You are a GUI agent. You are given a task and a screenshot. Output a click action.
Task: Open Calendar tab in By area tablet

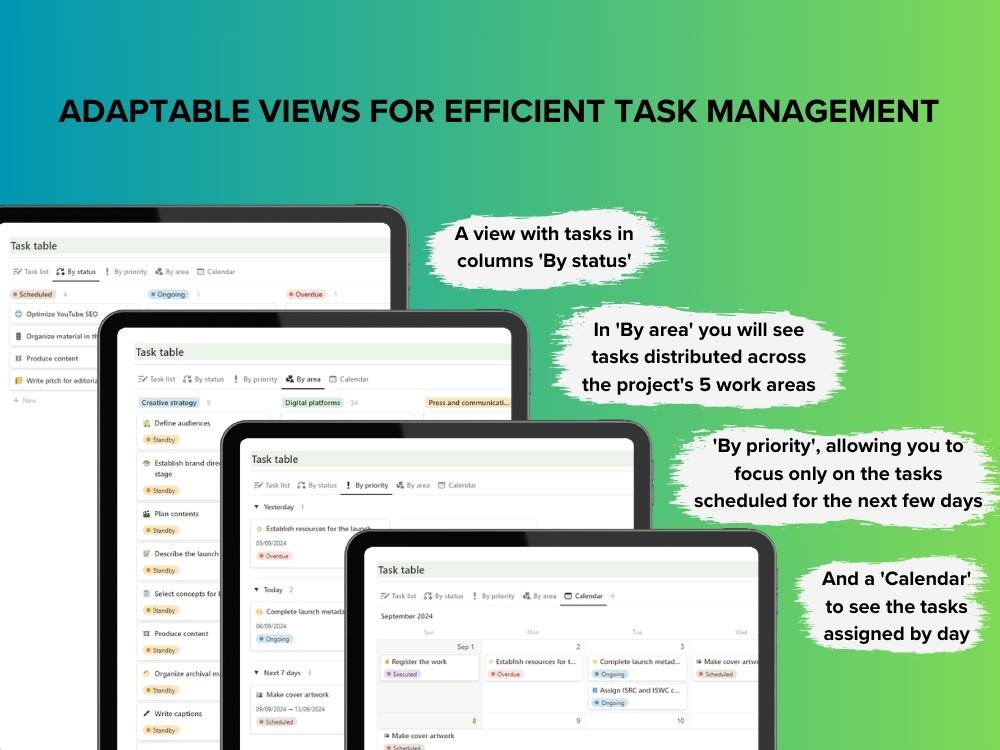[349, 379]
